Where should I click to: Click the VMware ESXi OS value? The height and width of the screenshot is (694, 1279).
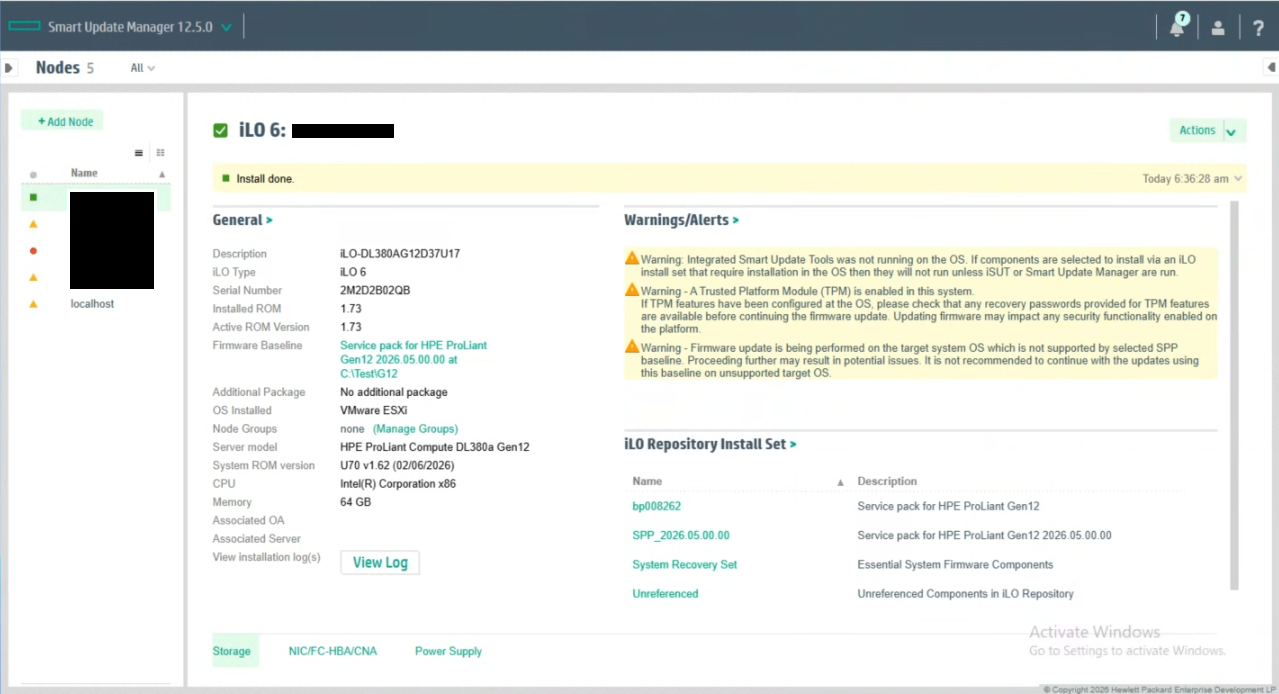point(373,410)
